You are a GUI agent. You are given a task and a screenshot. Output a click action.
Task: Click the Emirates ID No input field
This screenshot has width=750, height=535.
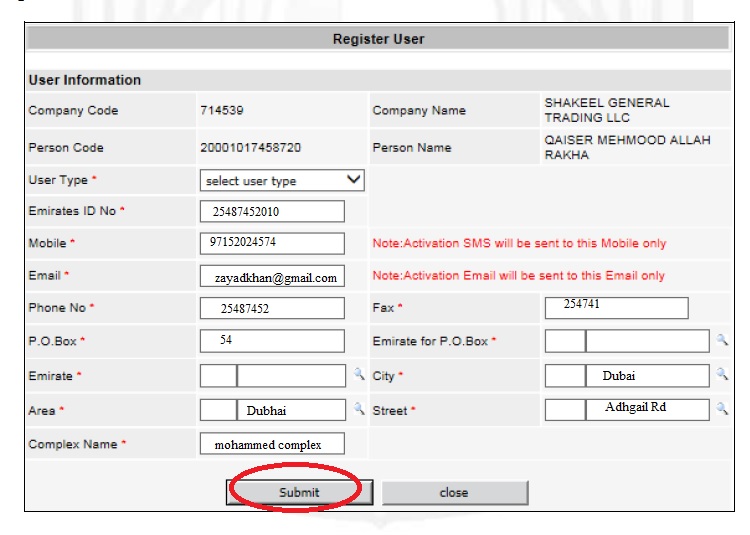(272, 211)
